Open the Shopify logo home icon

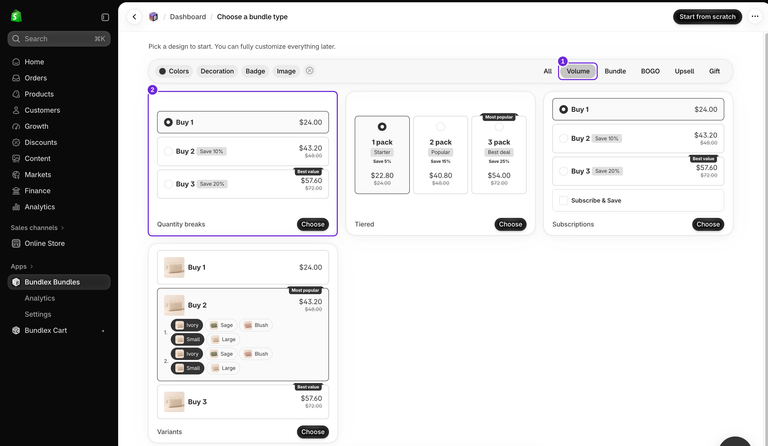(16, 16)
